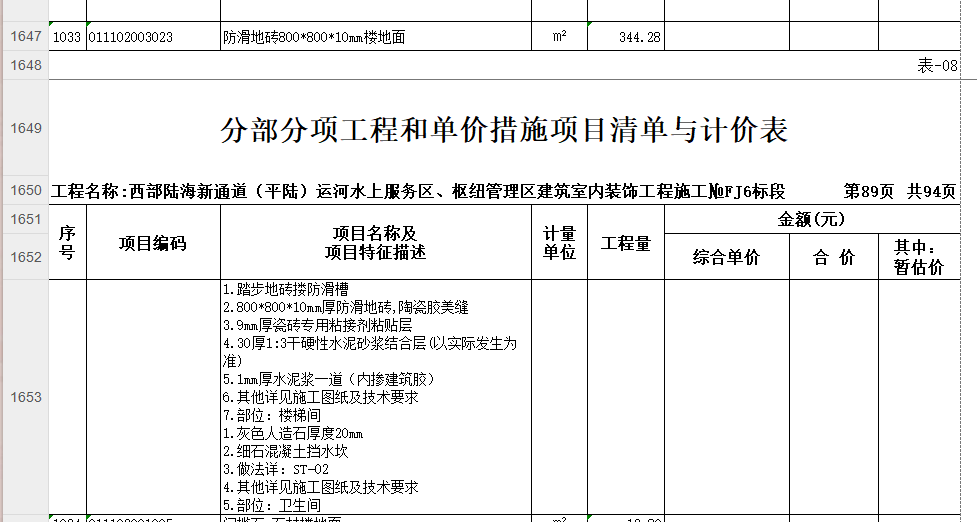Click the 金额(元) merged header

tap(812, 219)
